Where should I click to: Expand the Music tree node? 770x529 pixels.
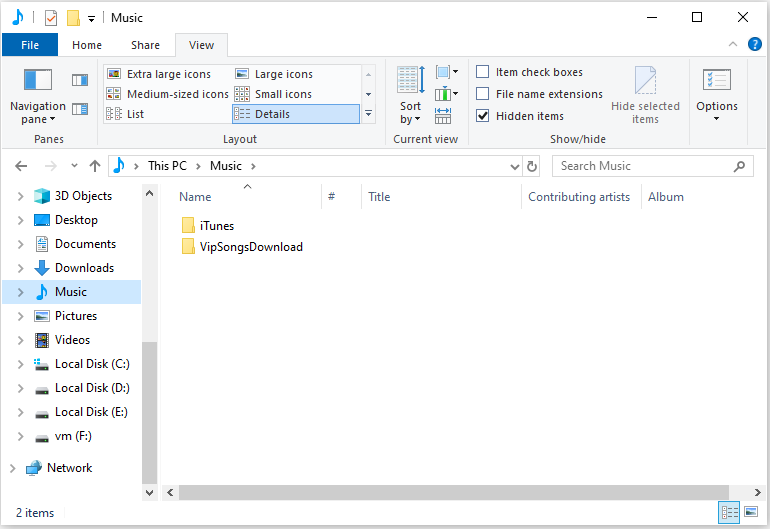point(20,292)
